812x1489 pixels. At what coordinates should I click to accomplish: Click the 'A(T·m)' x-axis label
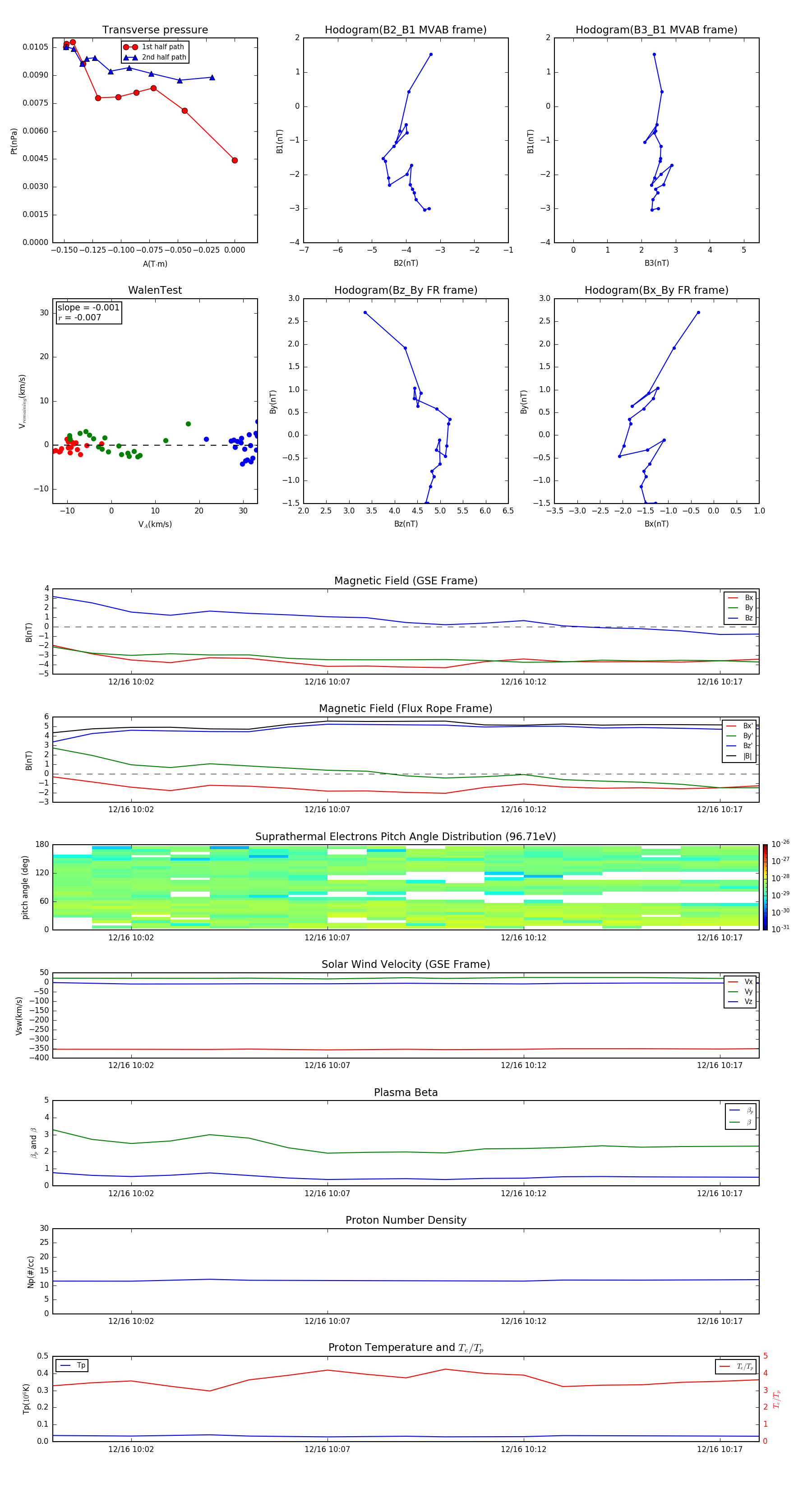[155, 264]
